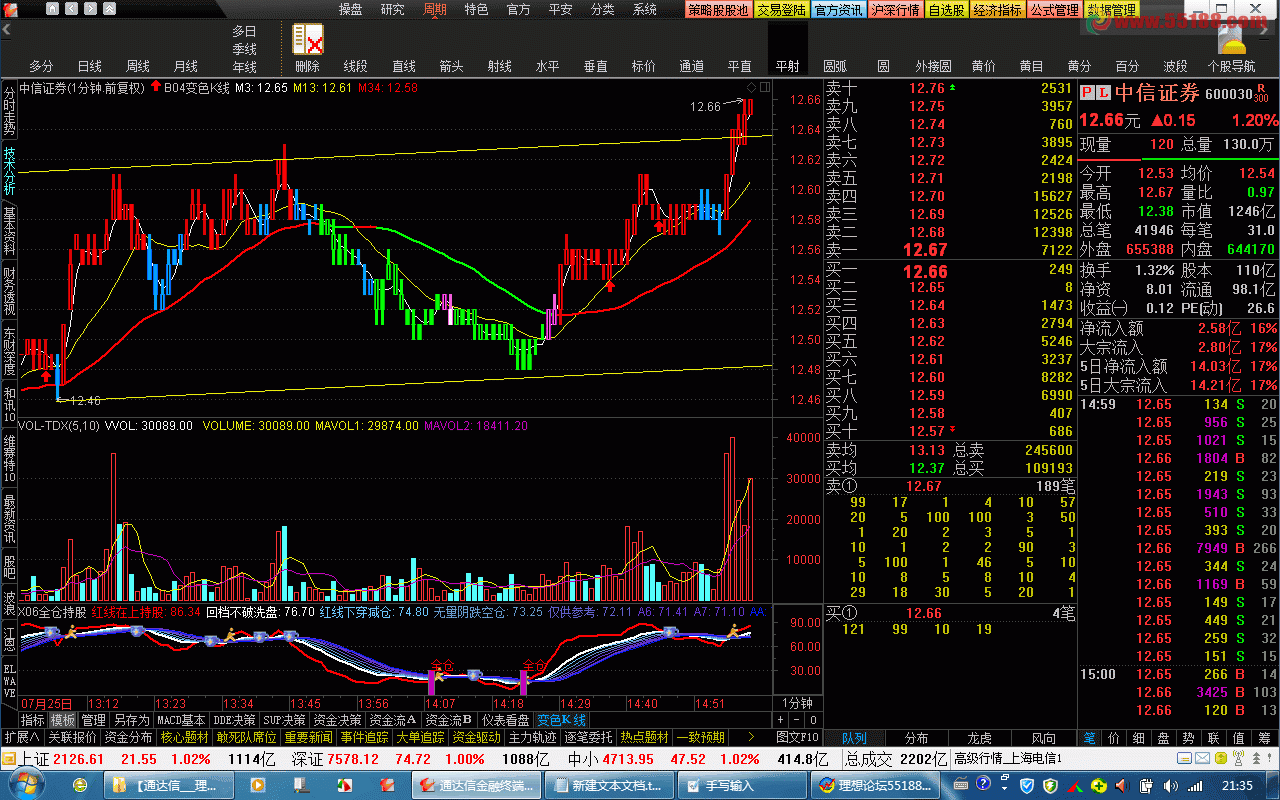Screen dimensions: 1280x800
Task: Click the 策略股股池 button
Action: (x=718, y=10)
